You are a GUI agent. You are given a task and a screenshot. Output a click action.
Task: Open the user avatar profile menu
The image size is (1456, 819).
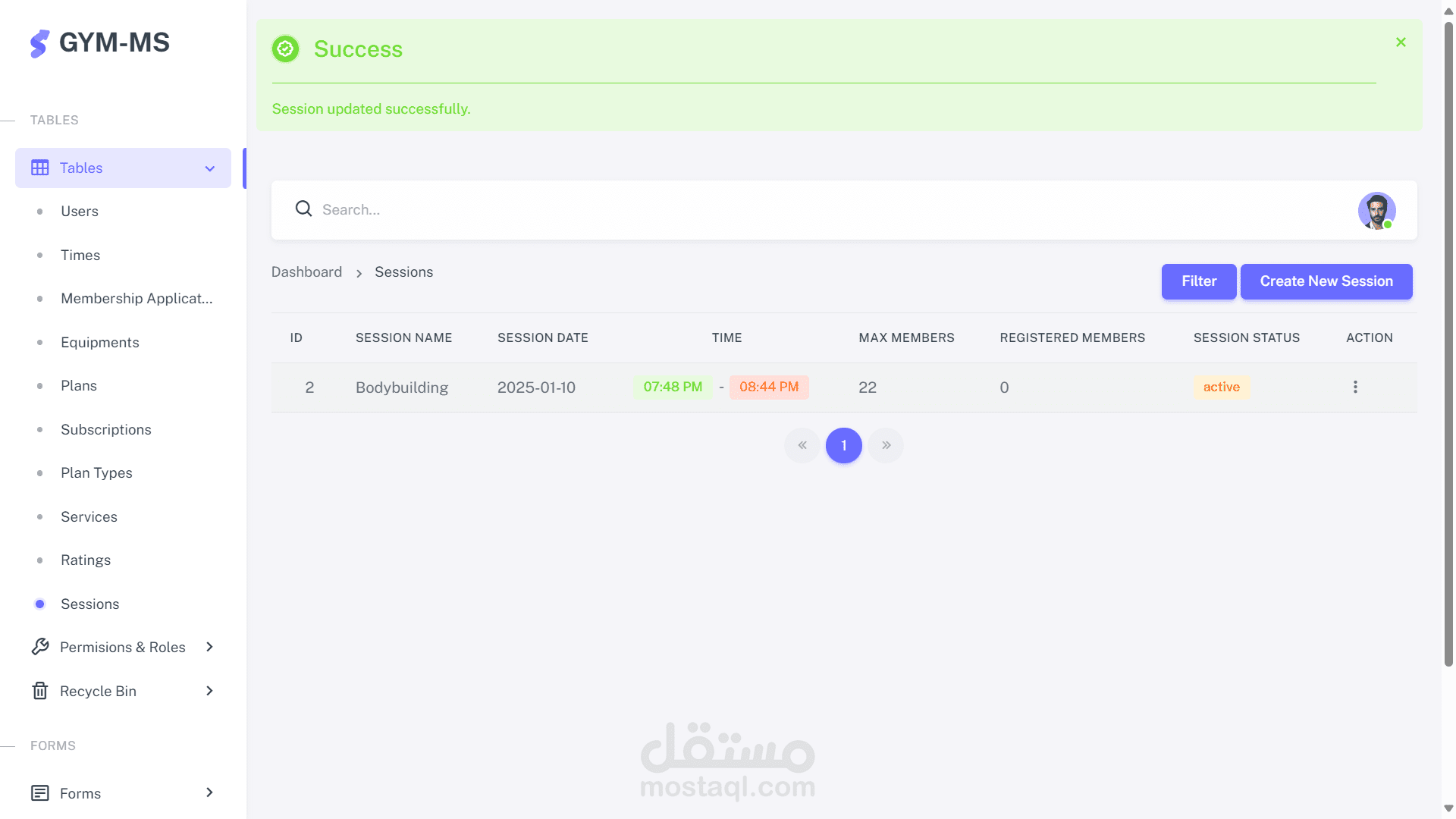[1376, 210]
